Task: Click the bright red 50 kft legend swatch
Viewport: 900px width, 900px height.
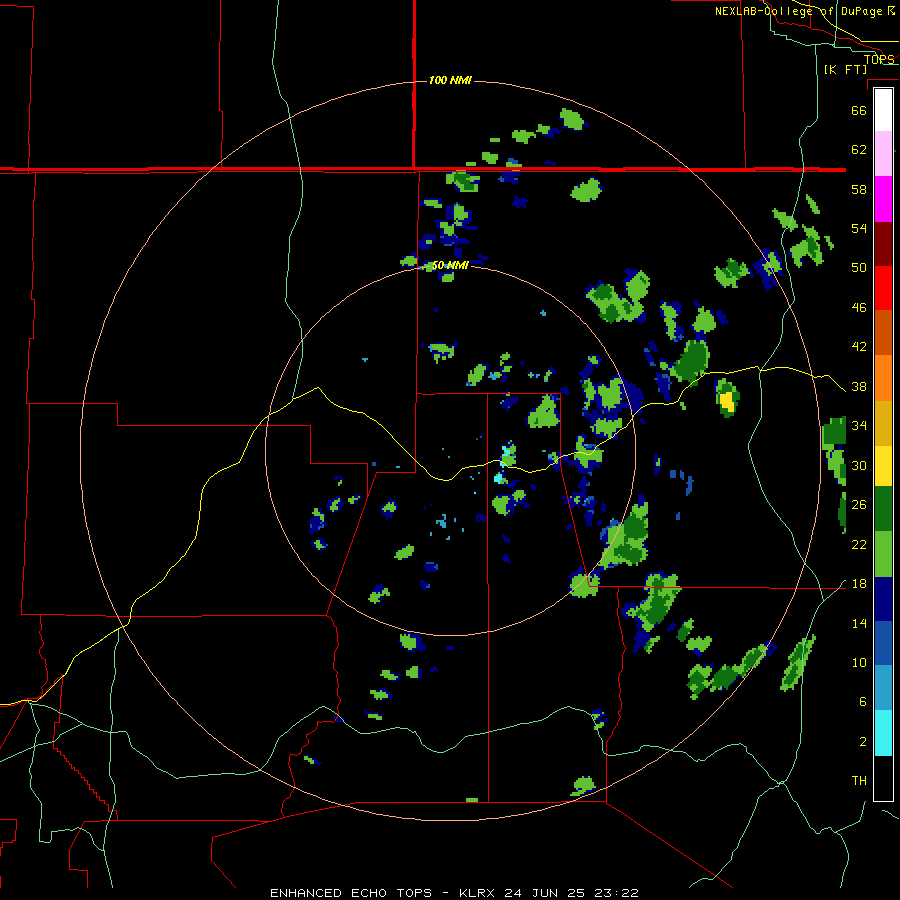Action: [883, 288]
